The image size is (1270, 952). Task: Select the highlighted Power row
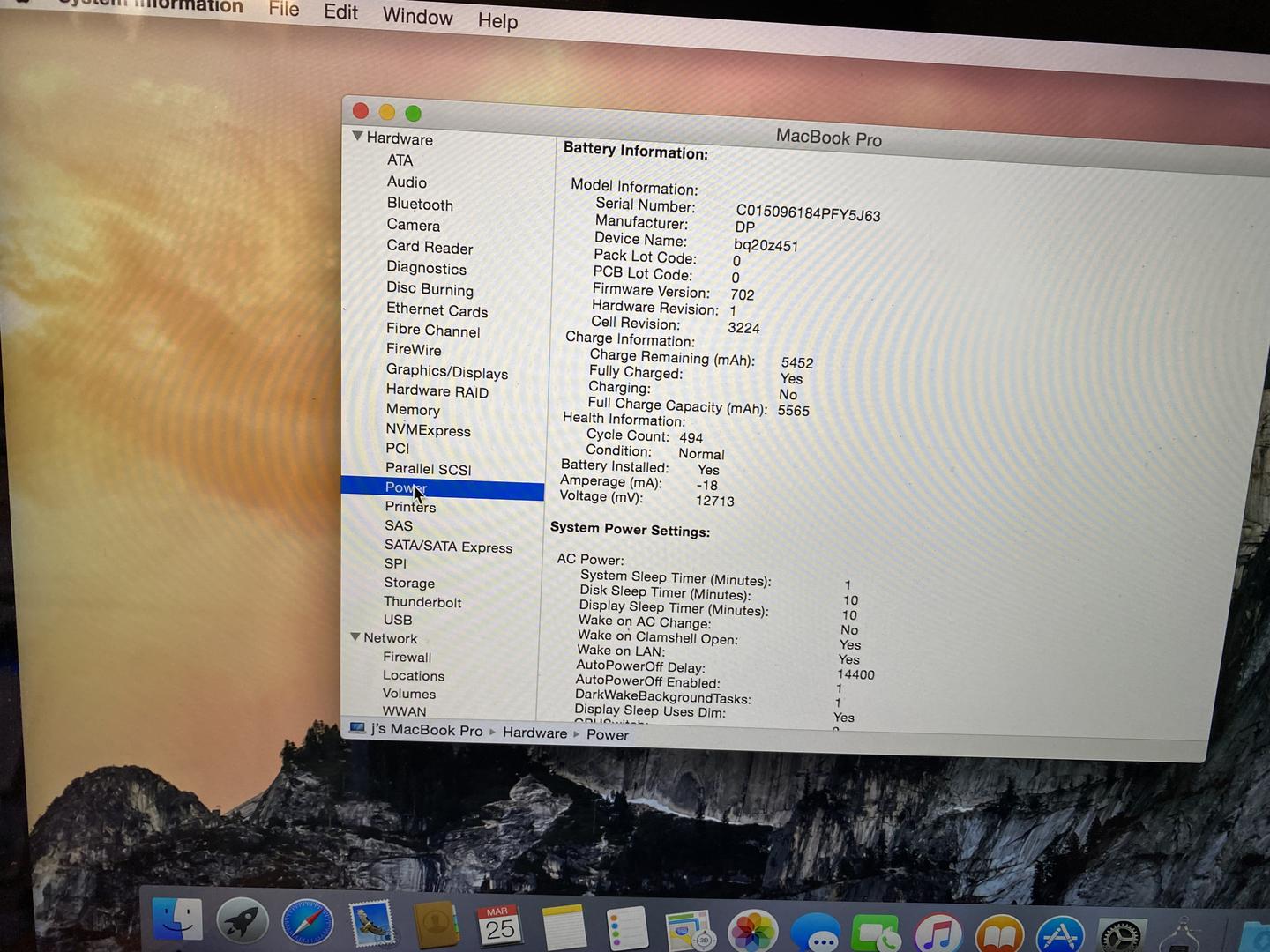[x=442, y=487]
